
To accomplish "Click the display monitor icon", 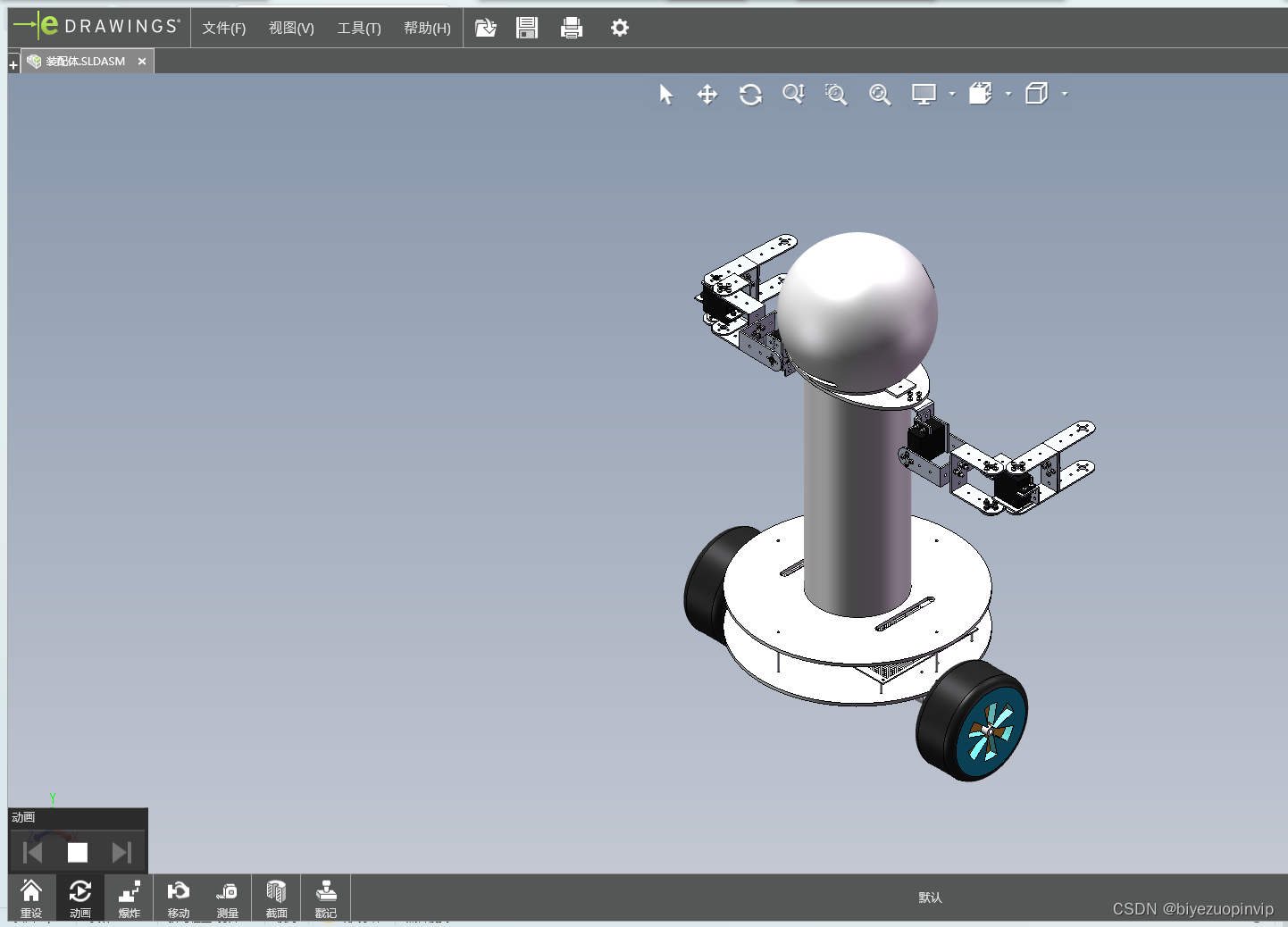I will (924, 94).
